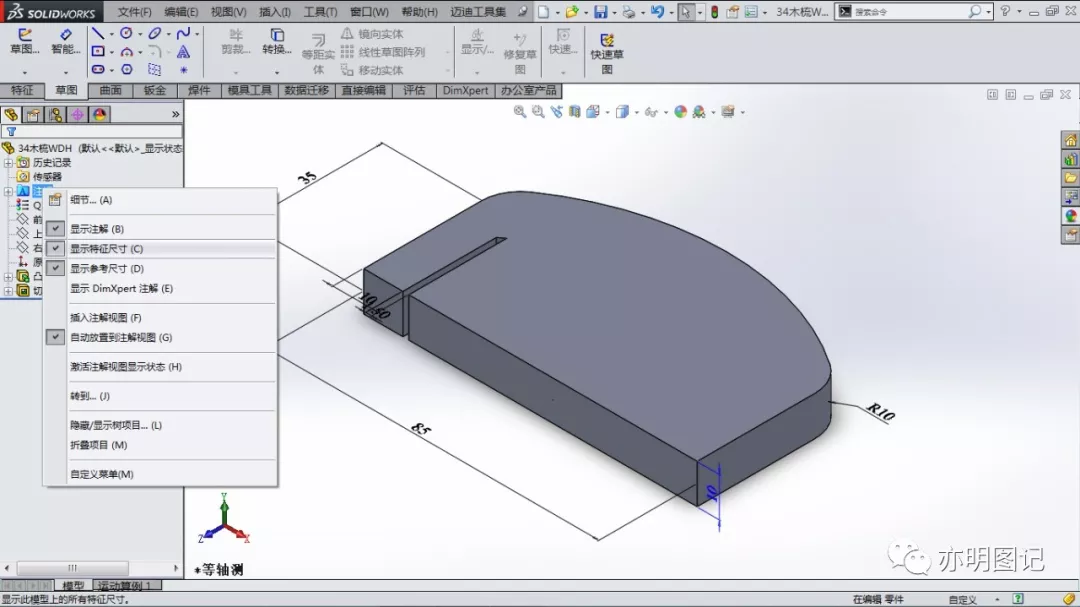Select the Ellipse sketch tool
Viewport: 1080px width, 607px height.
point(154,33)
